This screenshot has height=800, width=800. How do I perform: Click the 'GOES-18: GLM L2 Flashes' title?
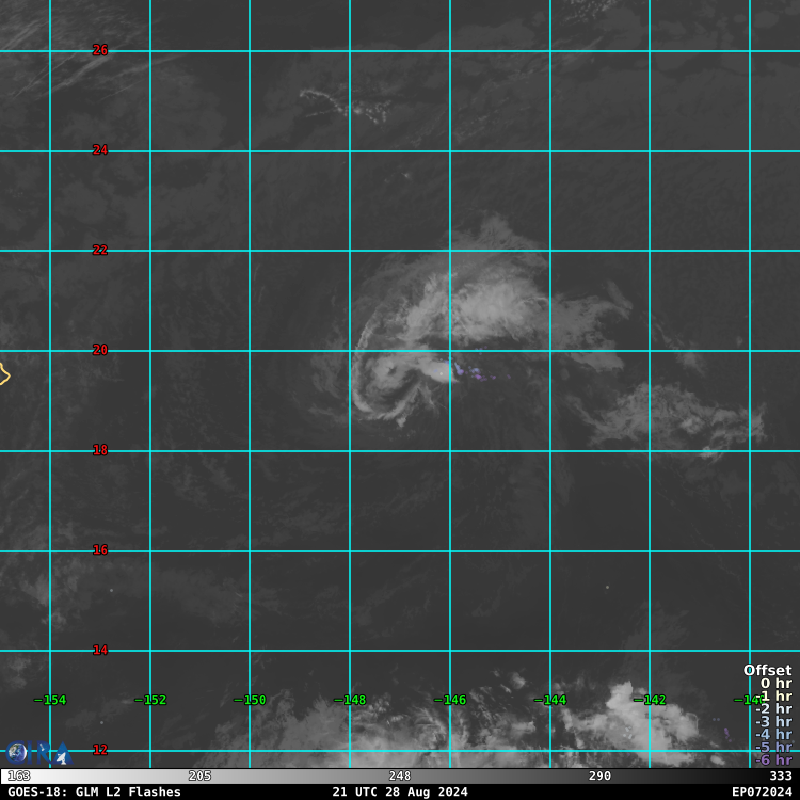94,792
